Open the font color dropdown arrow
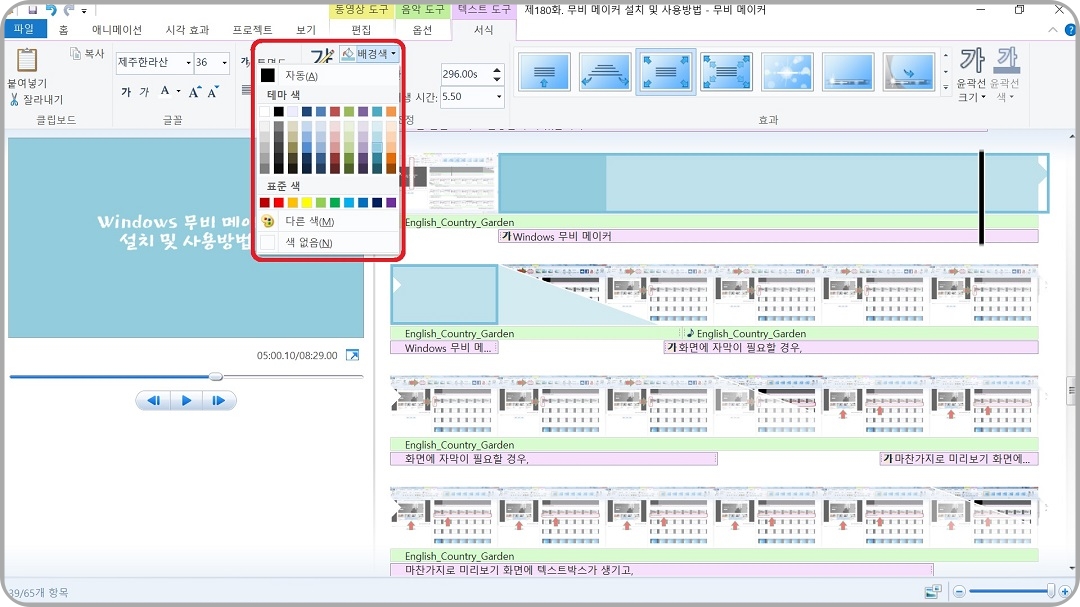This screenshot has height=607, width=1080. tap(178, 91)
